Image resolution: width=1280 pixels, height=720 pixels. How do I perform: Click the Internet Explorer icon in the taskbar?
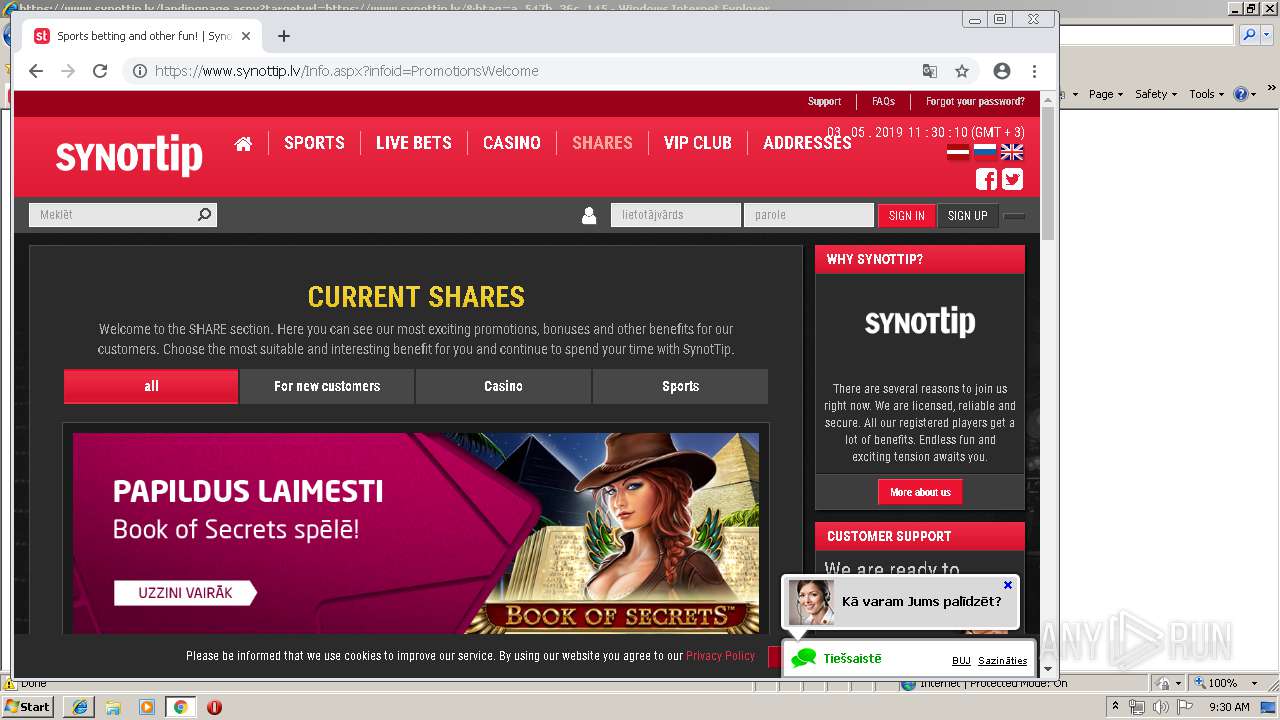[x=79, y=707]
